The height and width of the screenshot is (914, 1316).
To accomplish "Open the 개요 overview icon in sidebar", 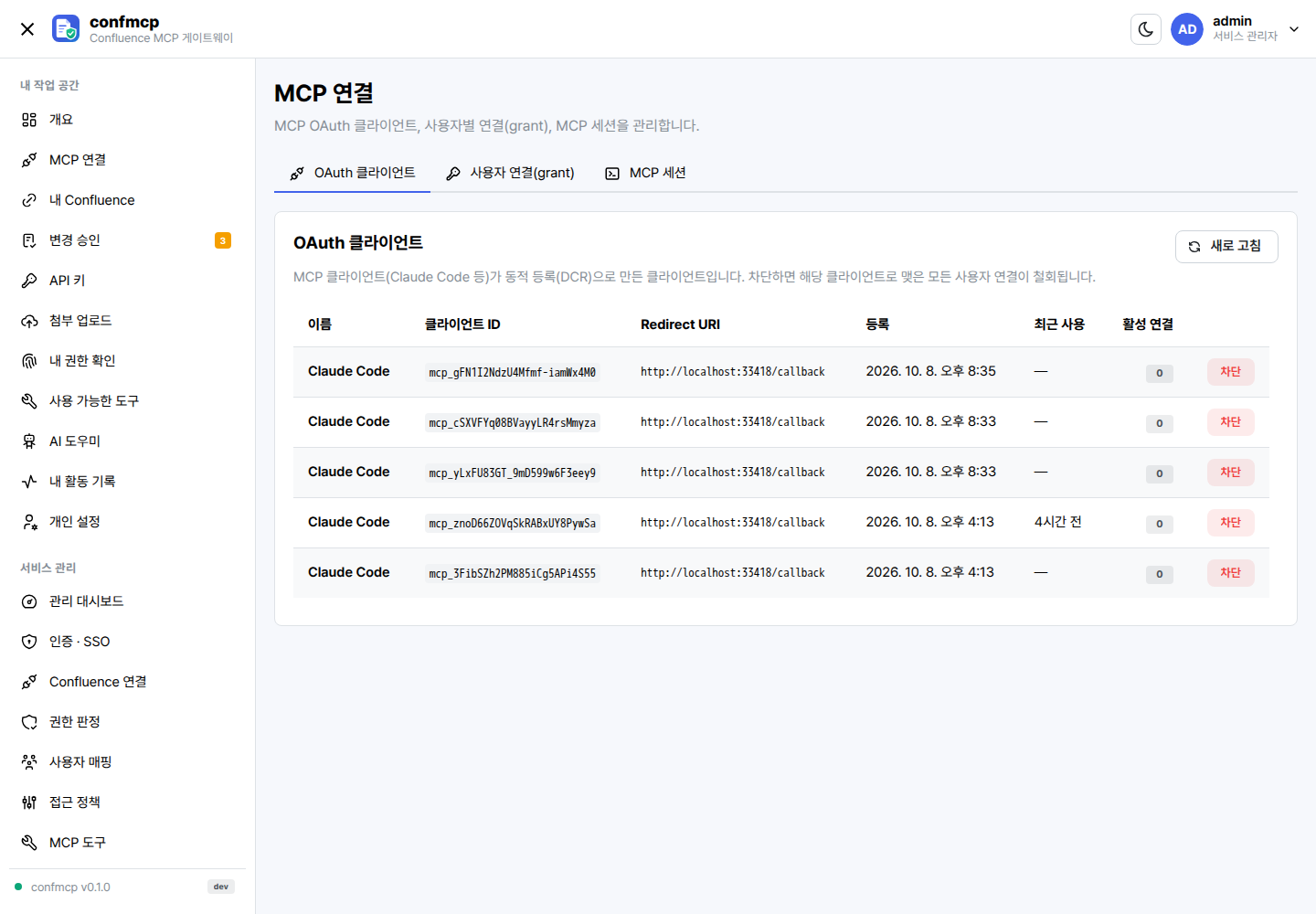I will click(29, 120).
